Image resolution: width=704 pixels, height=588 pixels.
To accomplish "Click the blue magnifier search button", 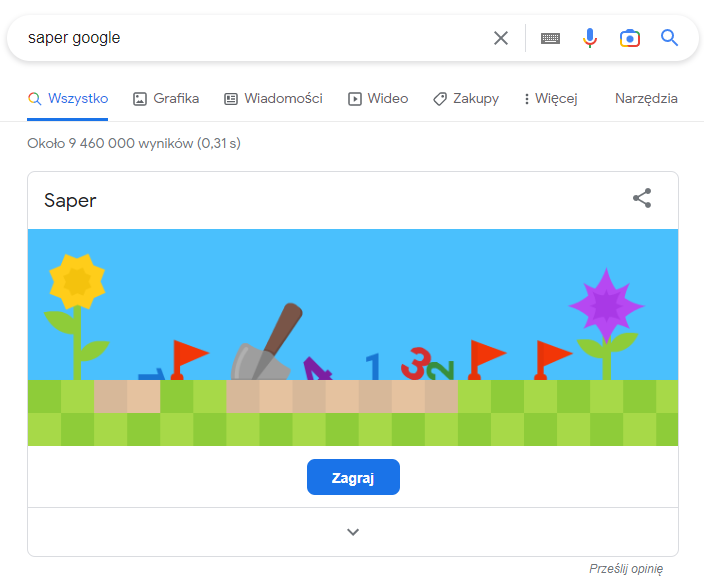I will [x=669, y=38].
